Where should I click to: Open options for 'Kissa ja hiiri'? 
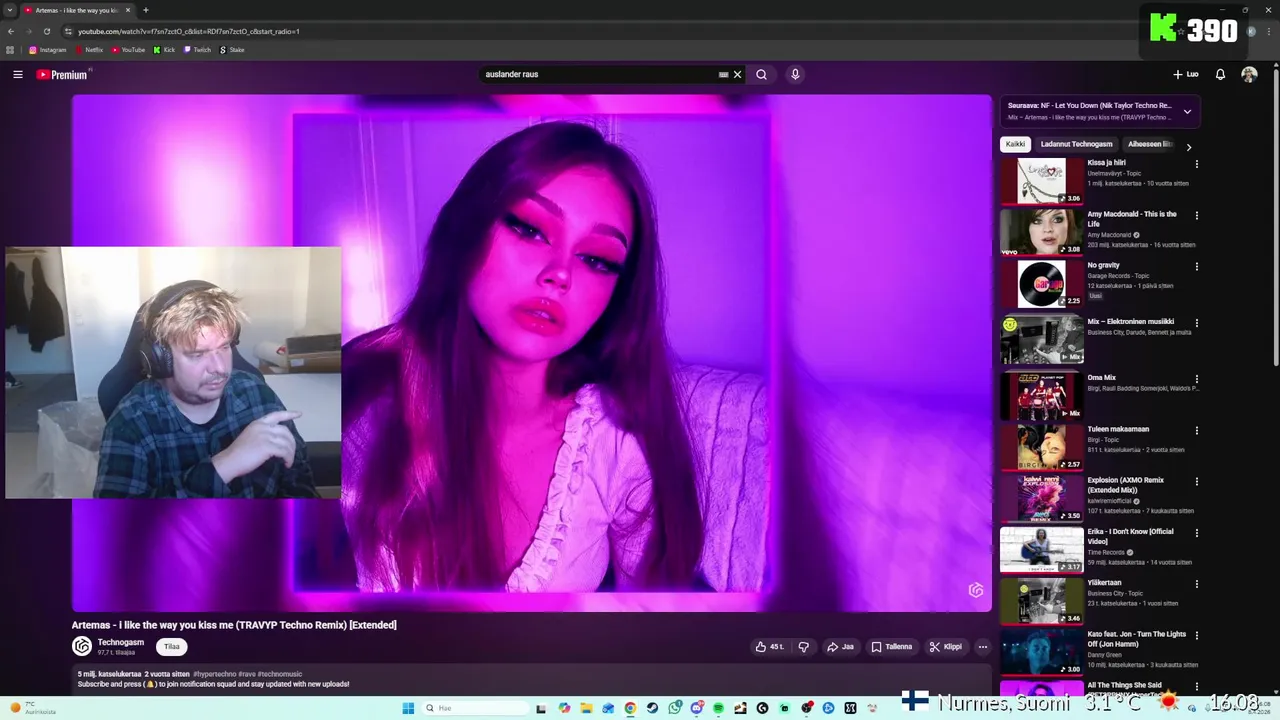pyautogui.click(x=1196, y=164)
